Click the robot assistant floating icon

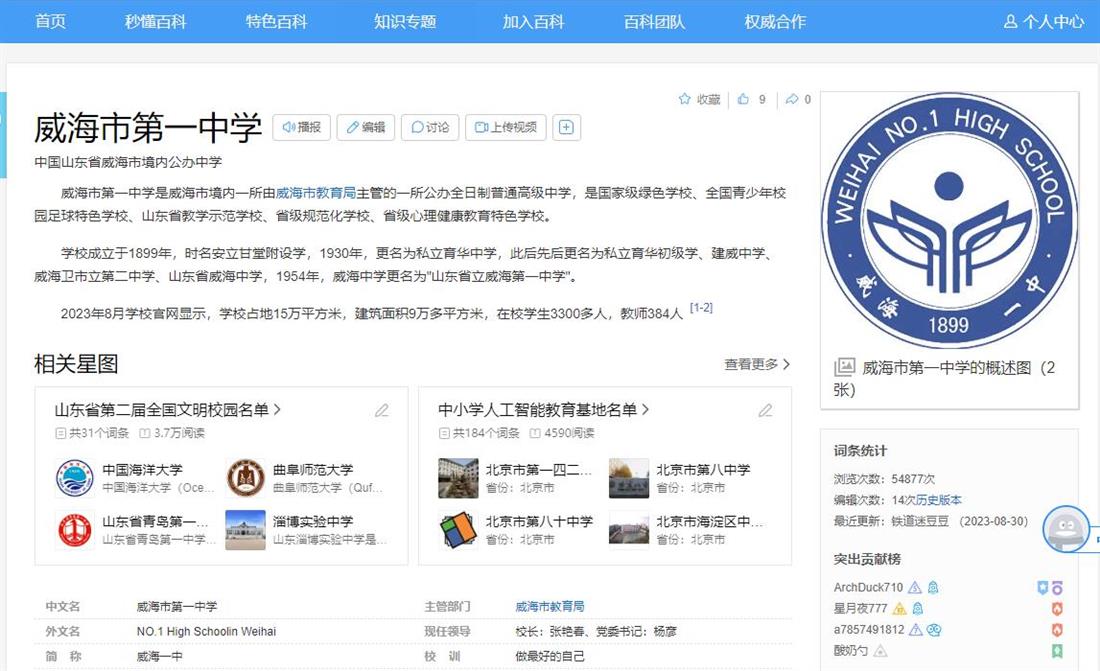pos(1066,529)
